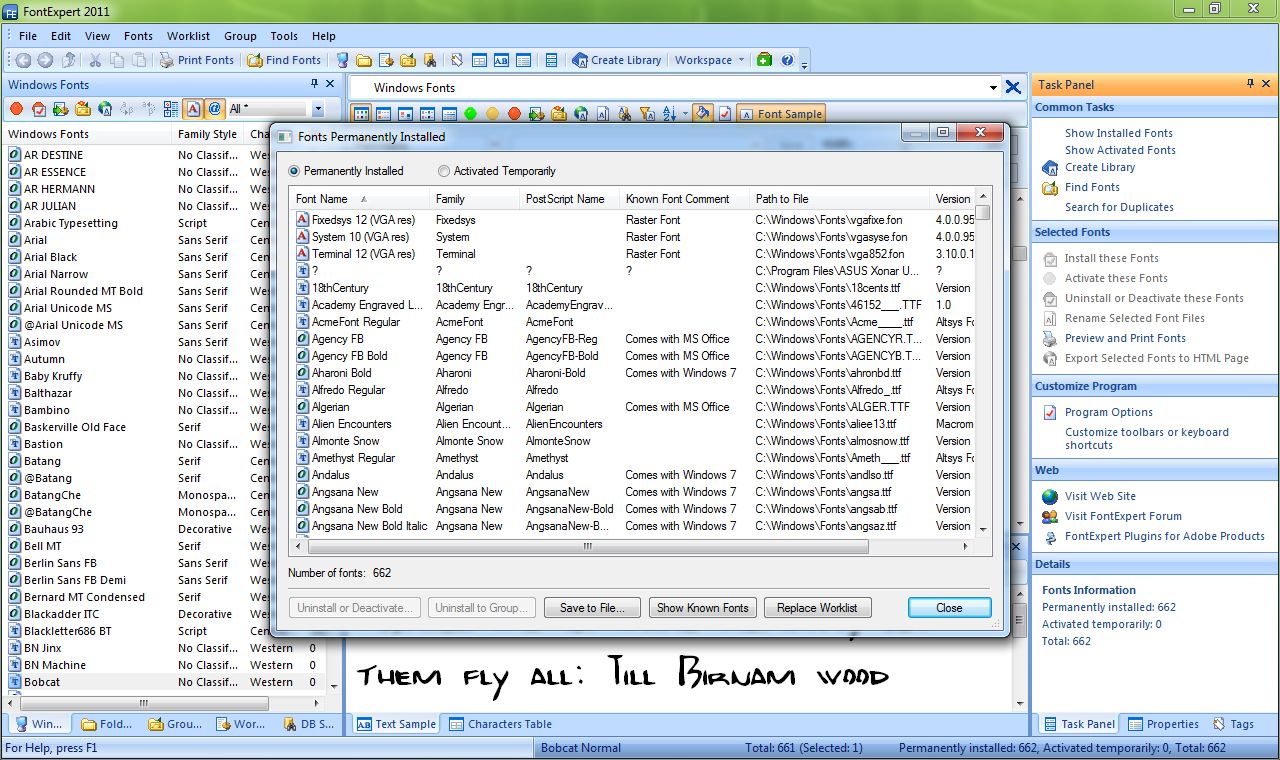Viewport: 1280px width, 760px height.
Task: Click the globe with font icon in left panel toolbar
Action: click(105, 109)
